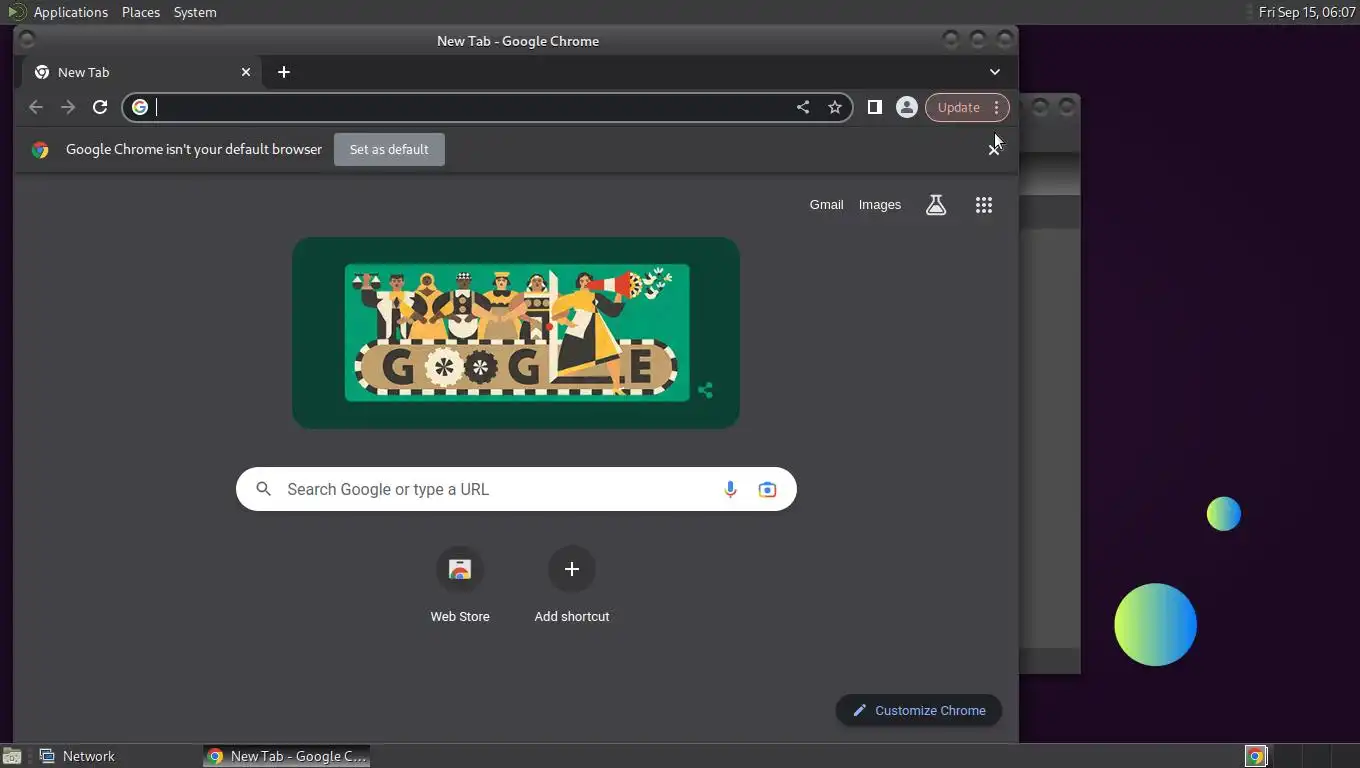Open the System menu
1360x768 pixels.
click(x=195, y=12)
